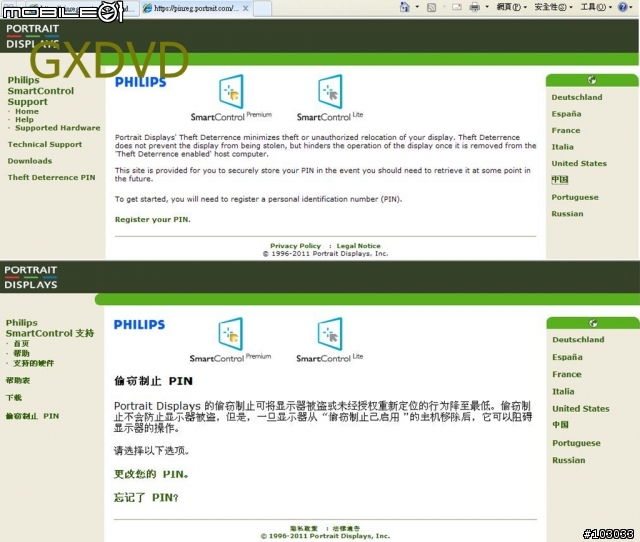Choose France in English page country list

click(x=566, y=131)
